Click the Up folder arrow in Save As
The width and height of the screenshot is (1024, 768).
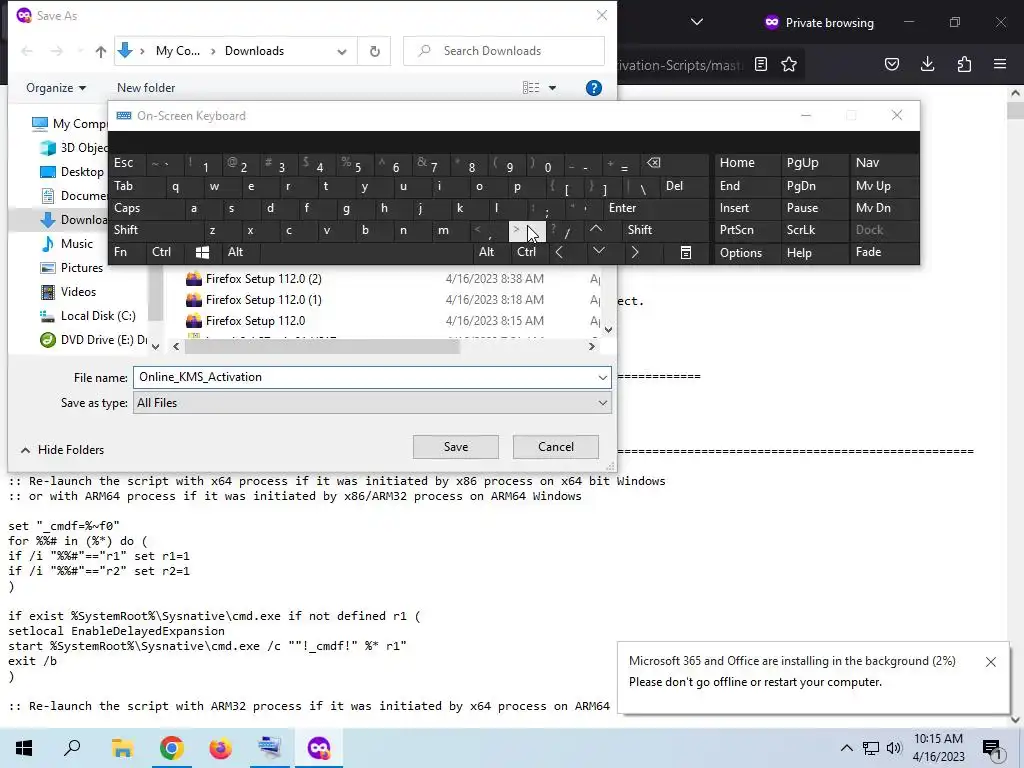(x=101, y=51)
